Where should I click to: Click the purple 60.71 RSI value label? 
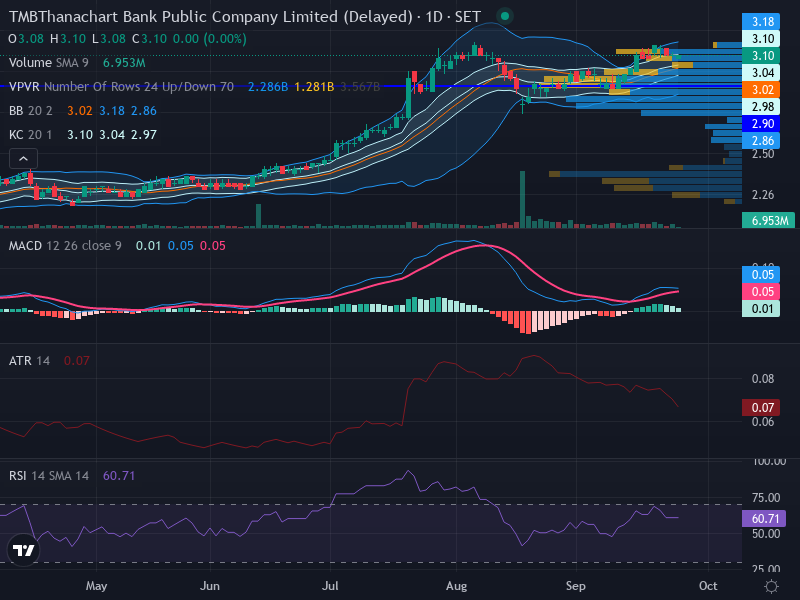763,518
